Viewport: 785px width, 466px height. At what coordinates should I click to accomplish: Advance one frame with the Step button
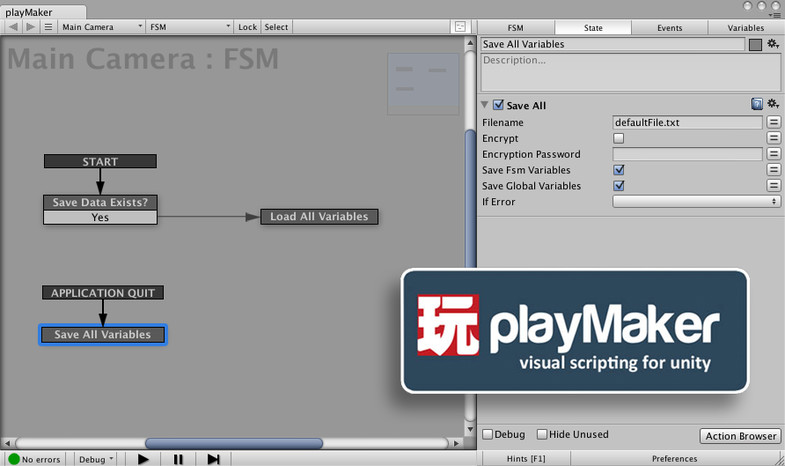pos(213,459)
